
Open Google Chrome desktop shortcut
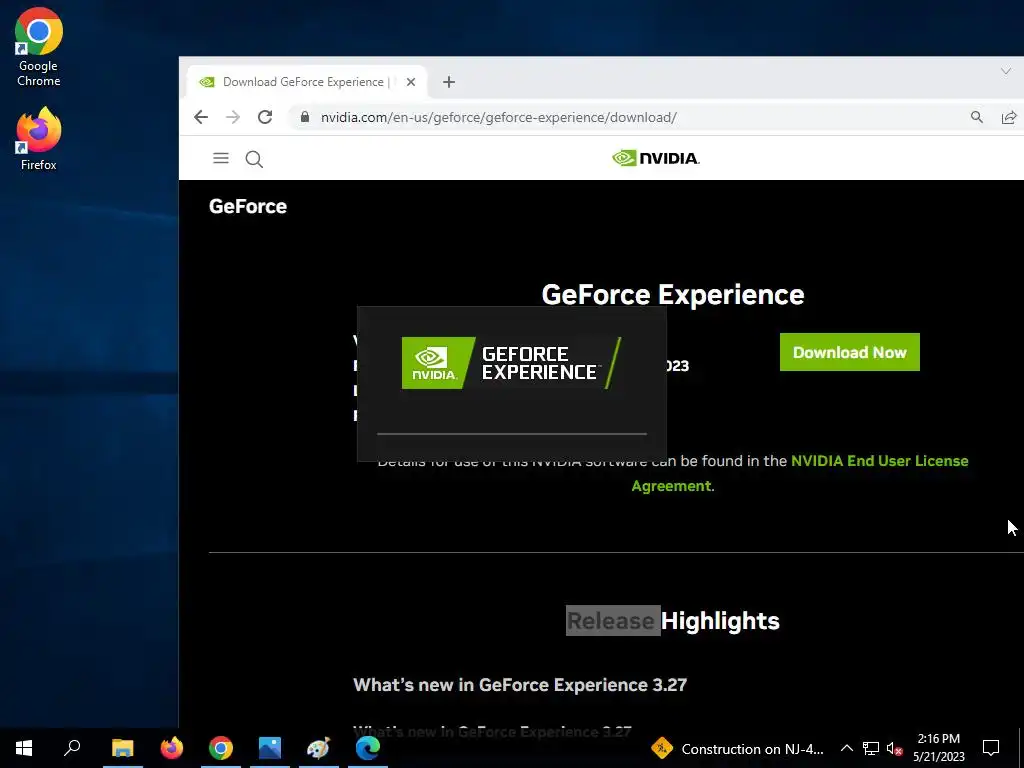point(39,47)
